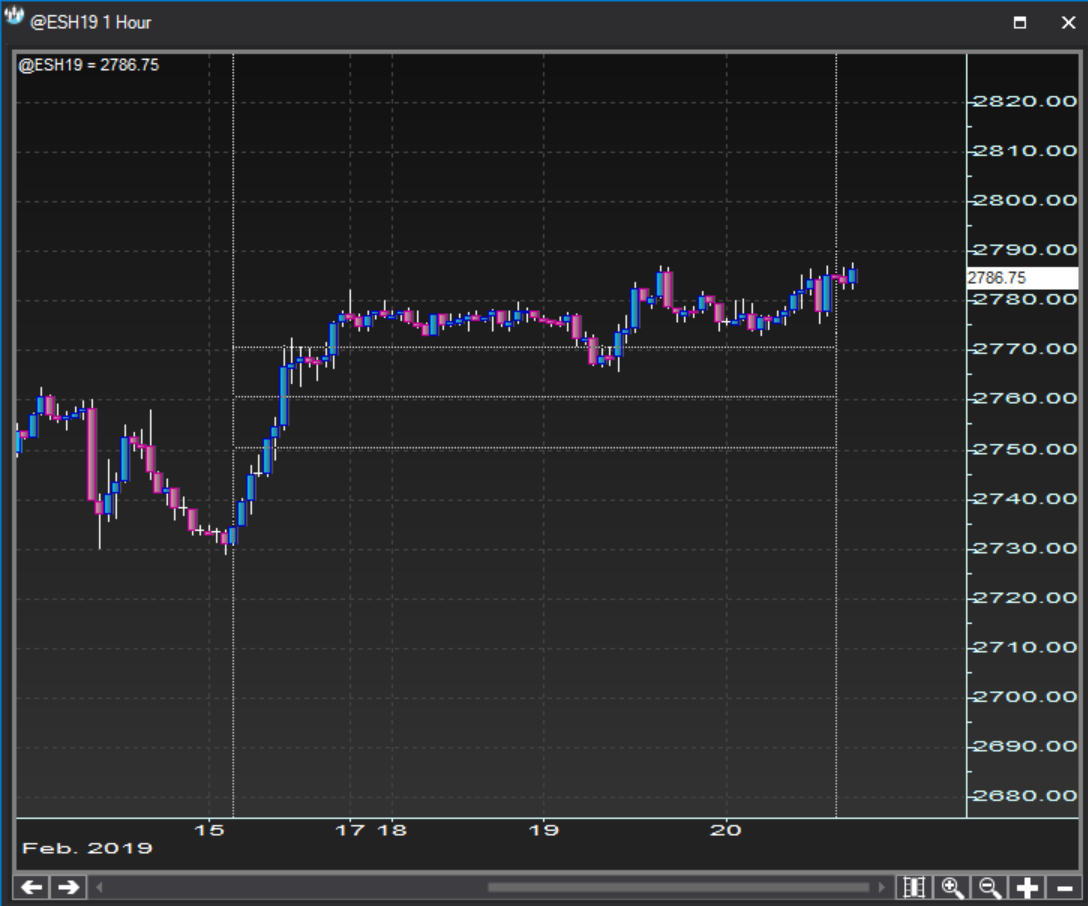Click the horizontal scrollbar left arrow
Image resolution: width=1088 pixels, height=906 pixels.
click(99, 887)
